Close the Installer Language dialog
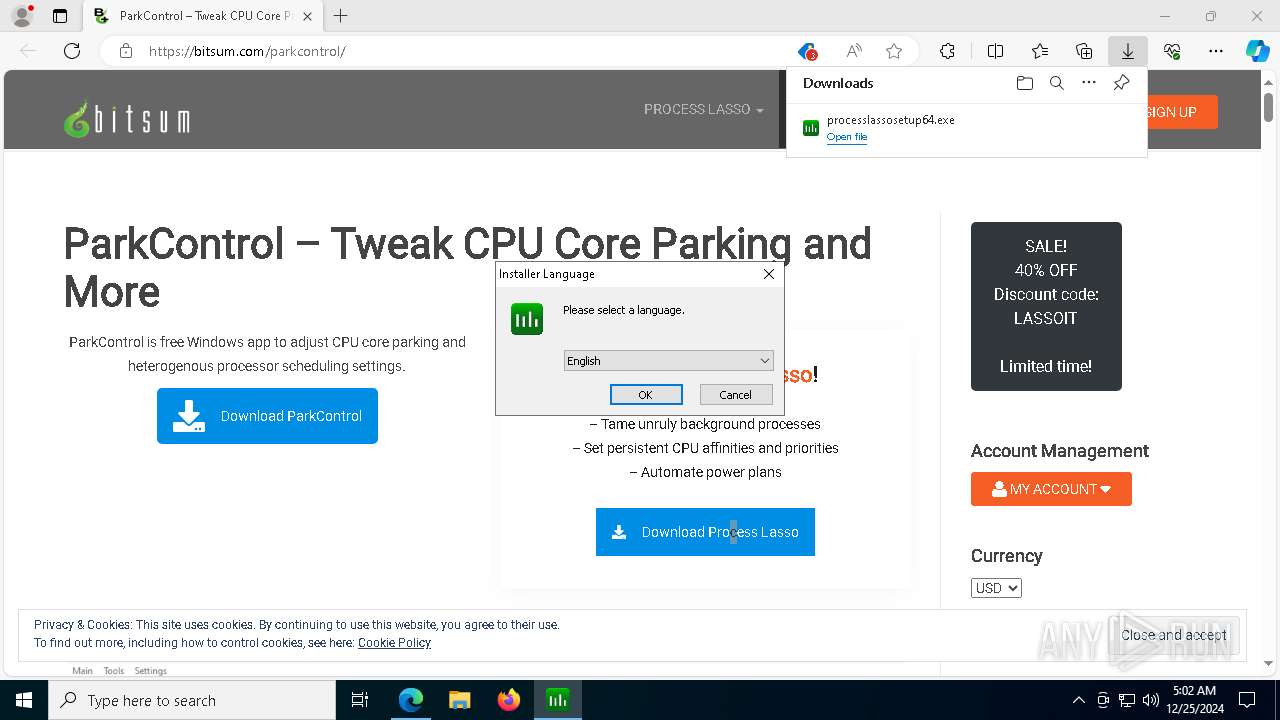 (769, 274)
